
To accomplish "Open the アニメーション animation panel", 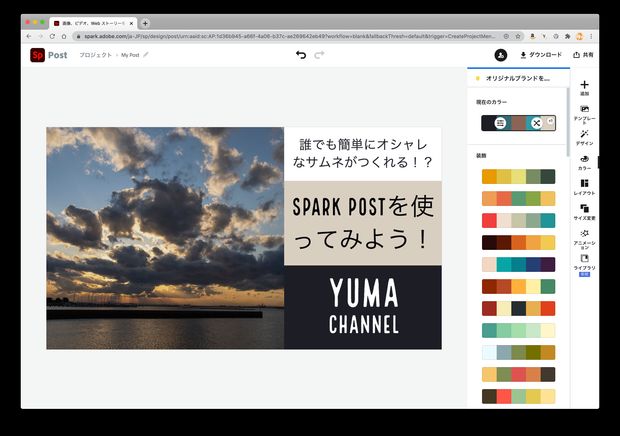I will pos(584,239).
